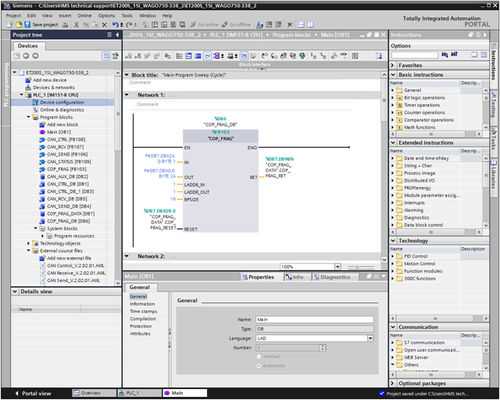Select the Manual number radio button
Viewport: 500px width, 400px height.
(259, 356)
